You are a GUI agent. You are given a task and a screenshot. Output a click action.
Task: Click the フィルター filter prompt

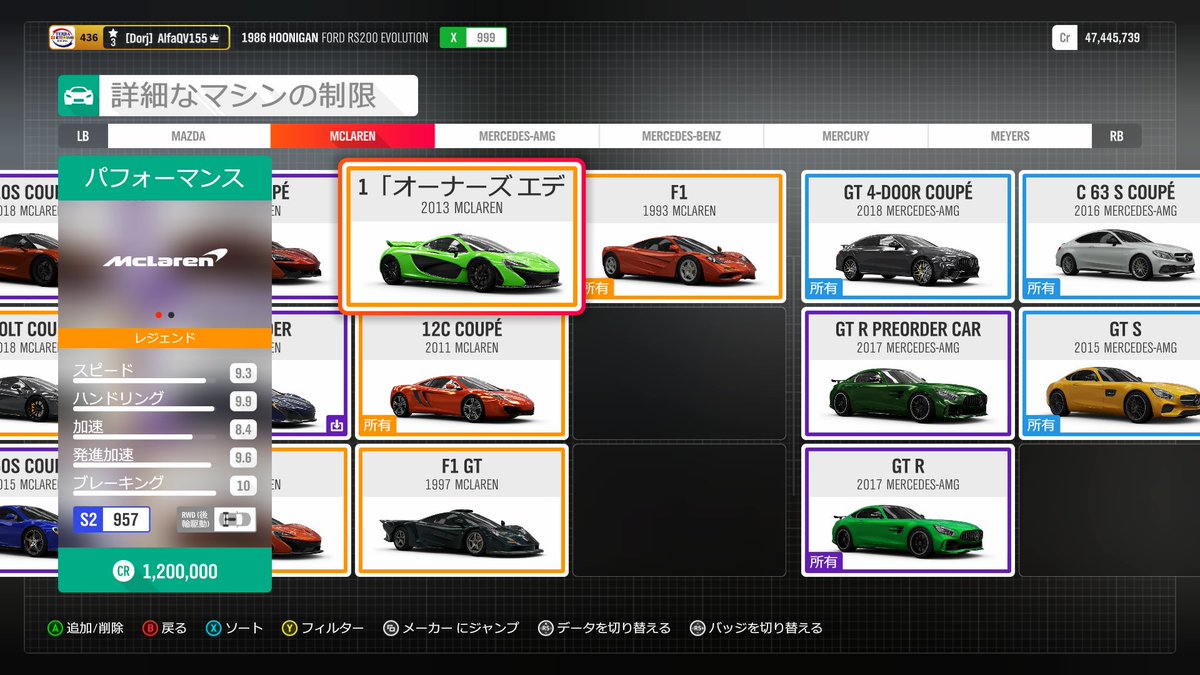333,628
